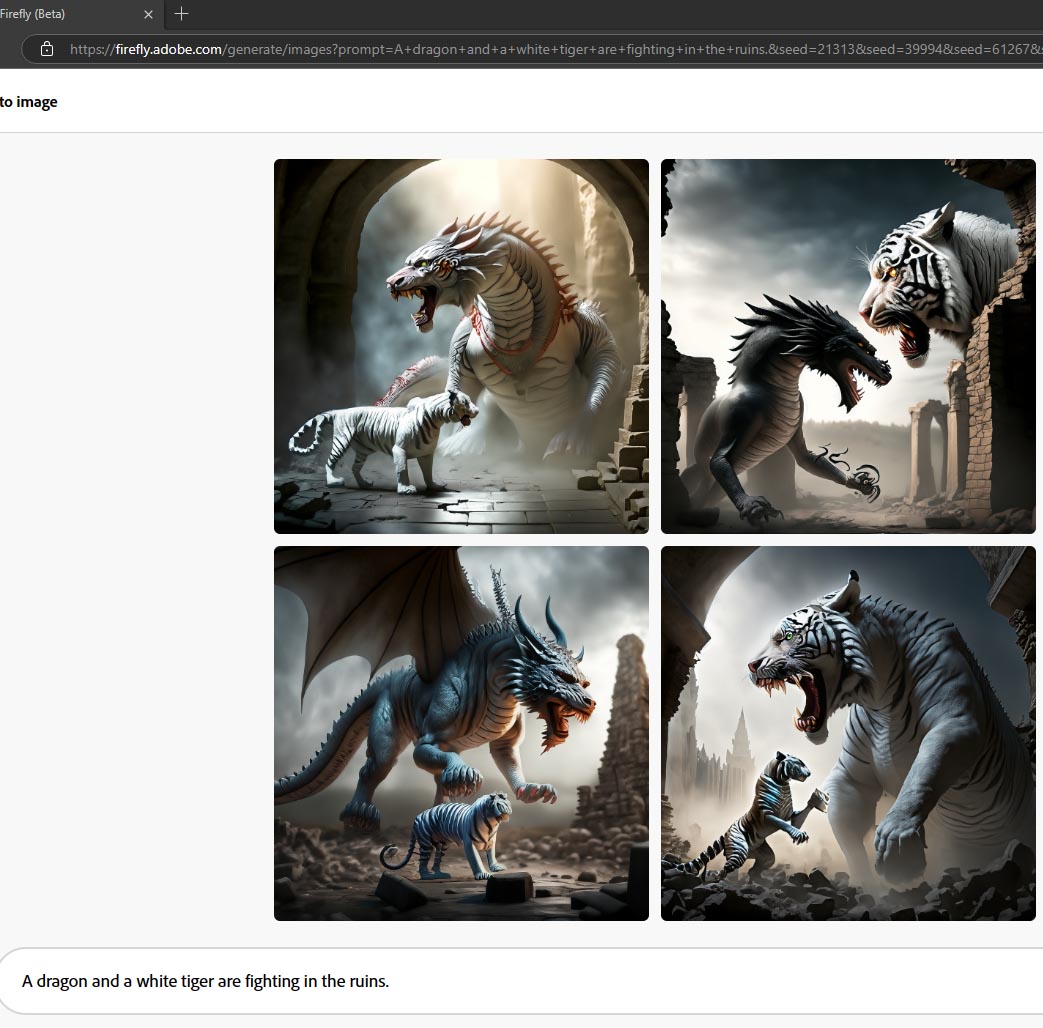Screen dimensions: 1043x1028
Task: Open the white dragon in archway image
Action: 461,346
